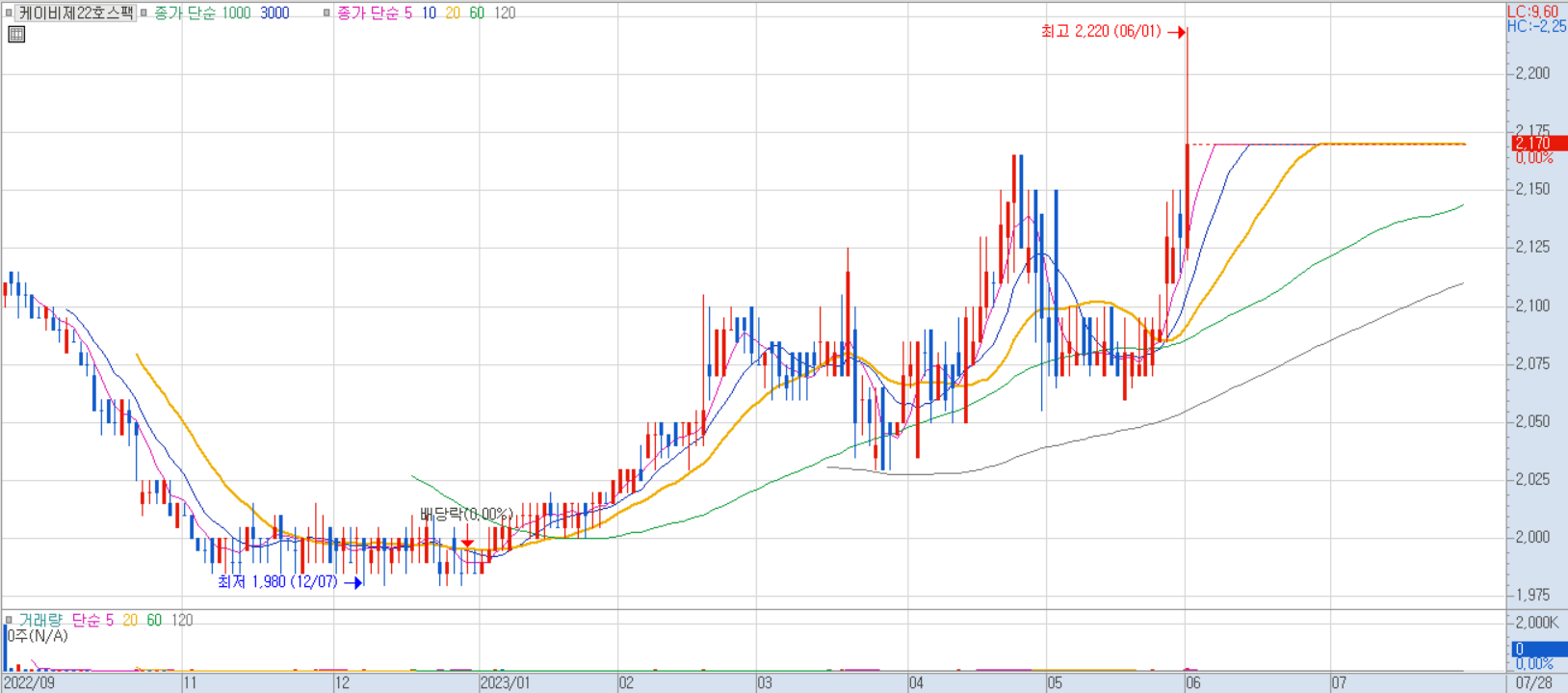Click the 2,200 price axis label
The height and width of the screenshot is (693, 1568).
click(1532, 73)
